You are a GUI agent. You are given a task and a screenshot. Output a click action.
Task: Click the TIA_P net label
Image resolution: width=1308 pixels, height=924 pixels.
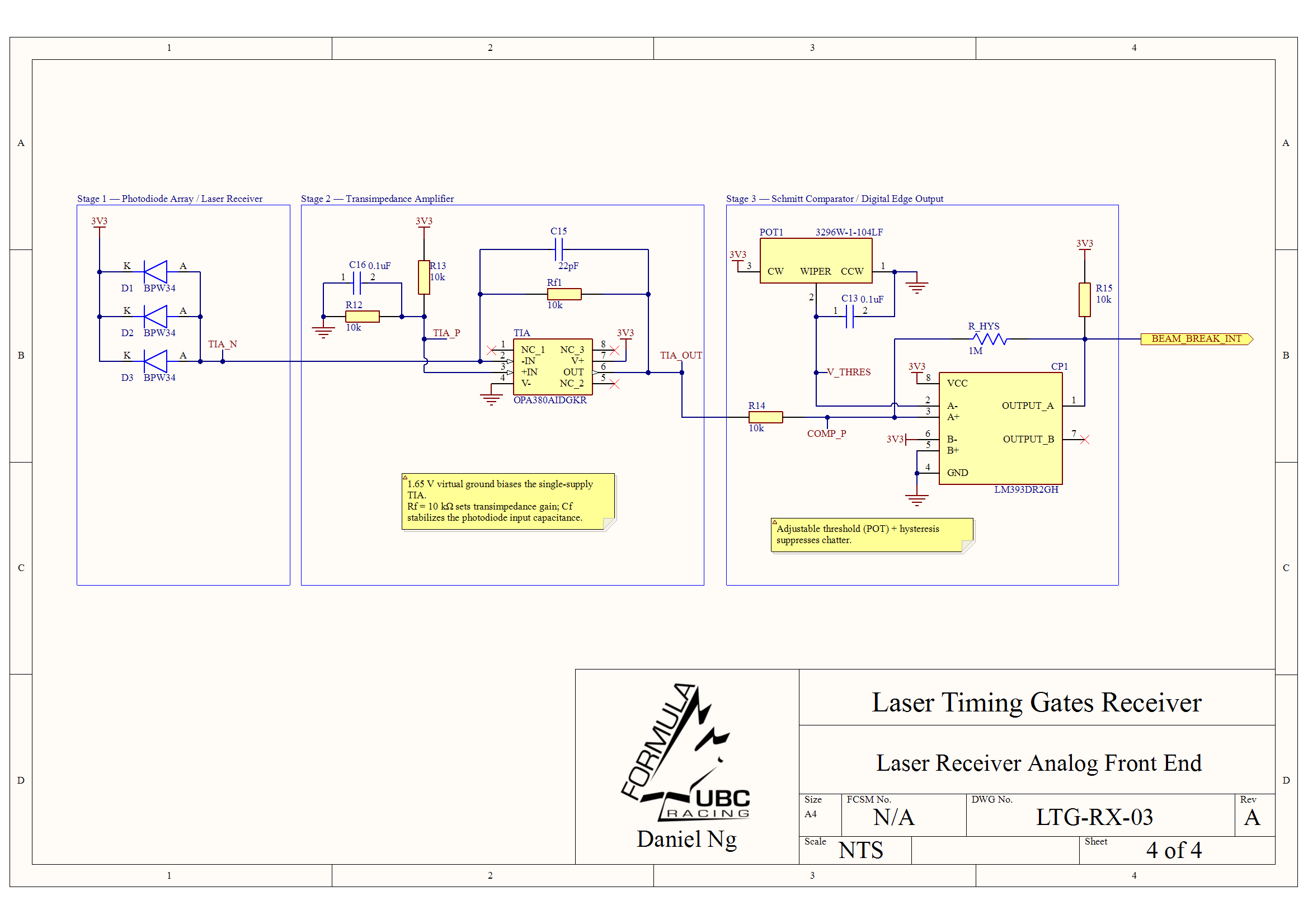[x=446, y=333]
